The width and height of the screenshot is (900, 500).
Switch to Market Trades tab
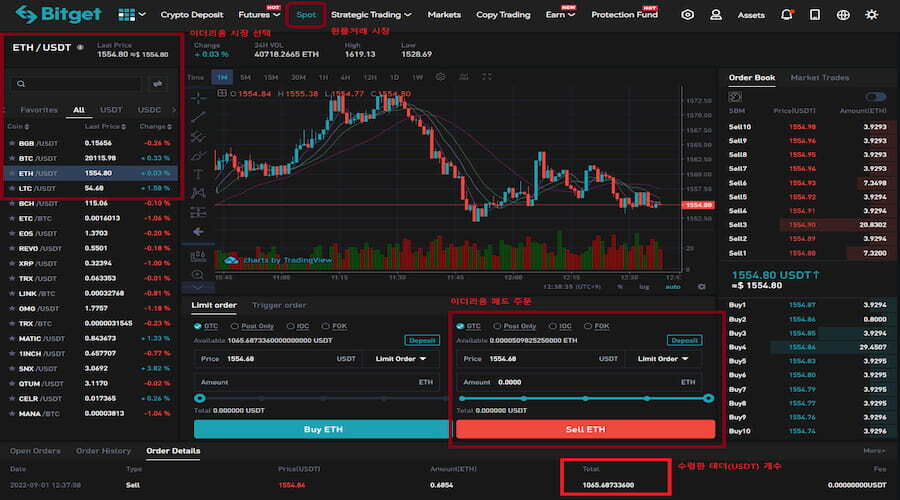tap(820, 77)
